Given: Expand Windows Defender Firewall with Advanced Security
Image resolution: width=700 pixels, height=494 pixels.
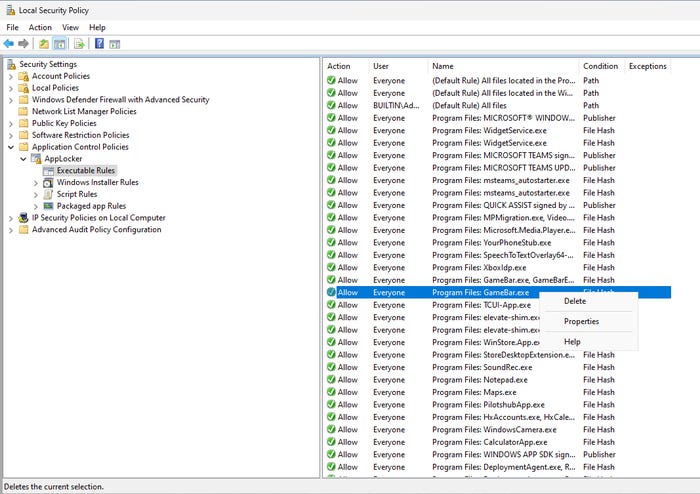Looking at the screenshot, I should point(11,100).
